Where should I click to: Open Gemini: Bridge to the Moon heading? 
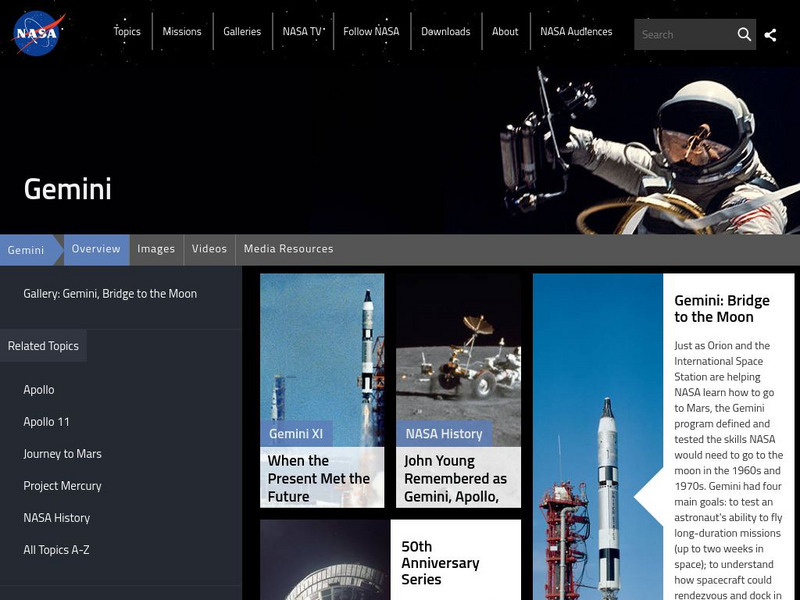722,309
